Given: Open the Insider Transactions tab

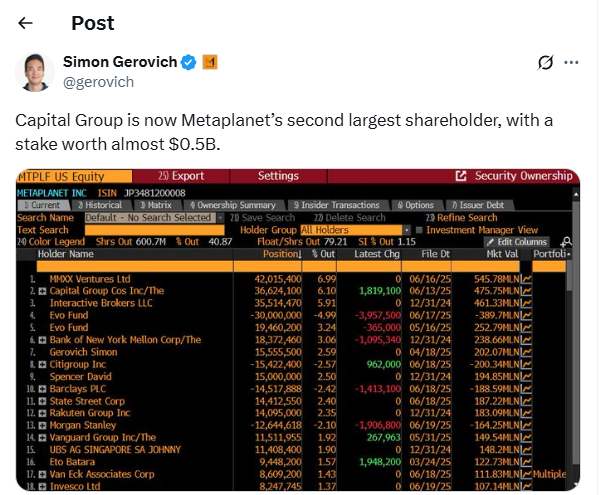Looking at the screenshot, I should click(338, 205).
